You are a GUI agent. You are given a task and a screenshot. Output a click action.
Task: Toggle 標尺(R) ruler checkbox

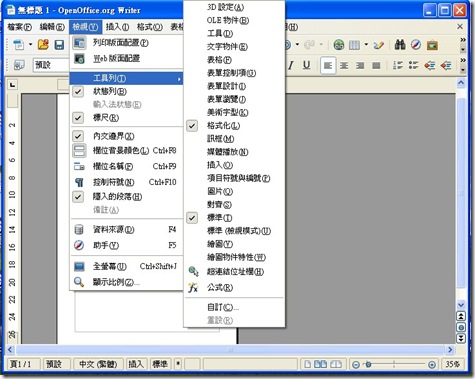click(x=78, y=118)
